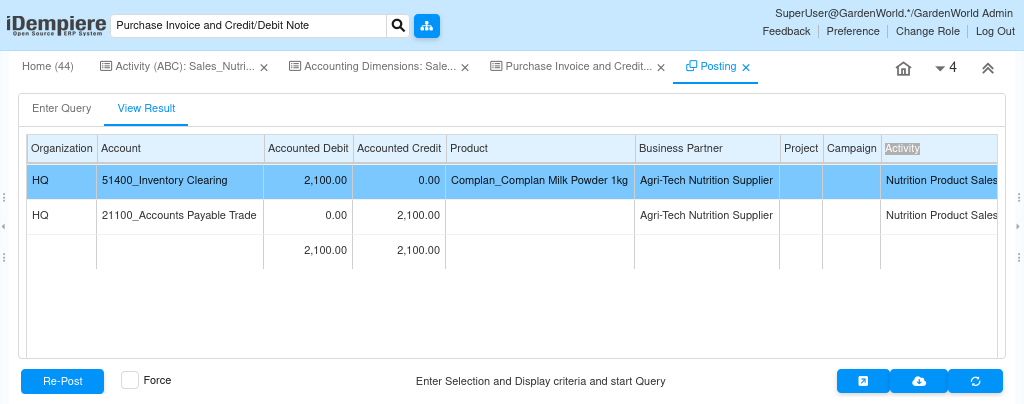This screenshot has width=1024, height=404.
Task: Toggle the Force checkbox
Action: [130, 380]
